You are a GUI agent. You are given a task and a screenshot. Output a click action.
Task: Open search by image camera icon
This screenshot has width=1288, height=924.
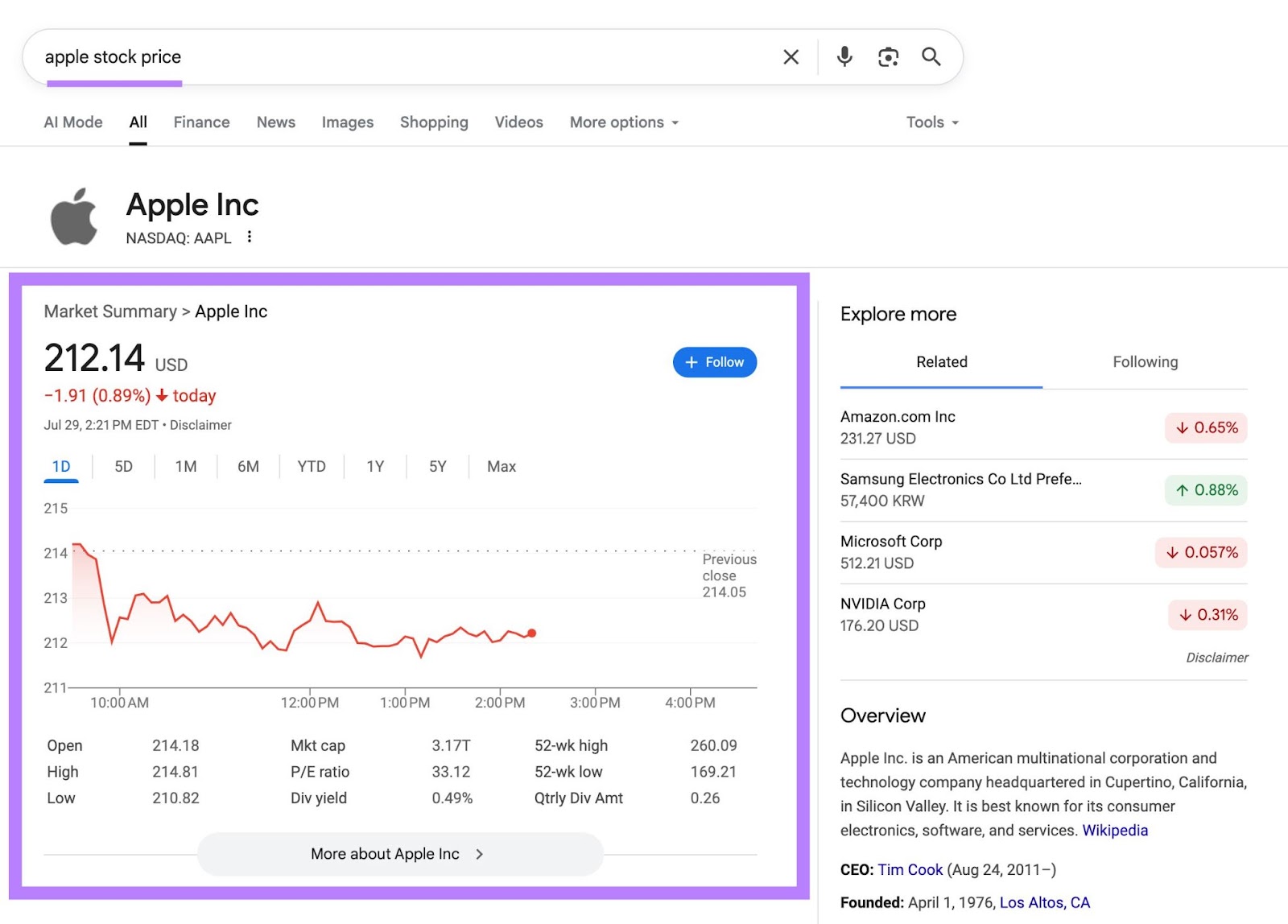pos(888,57)
